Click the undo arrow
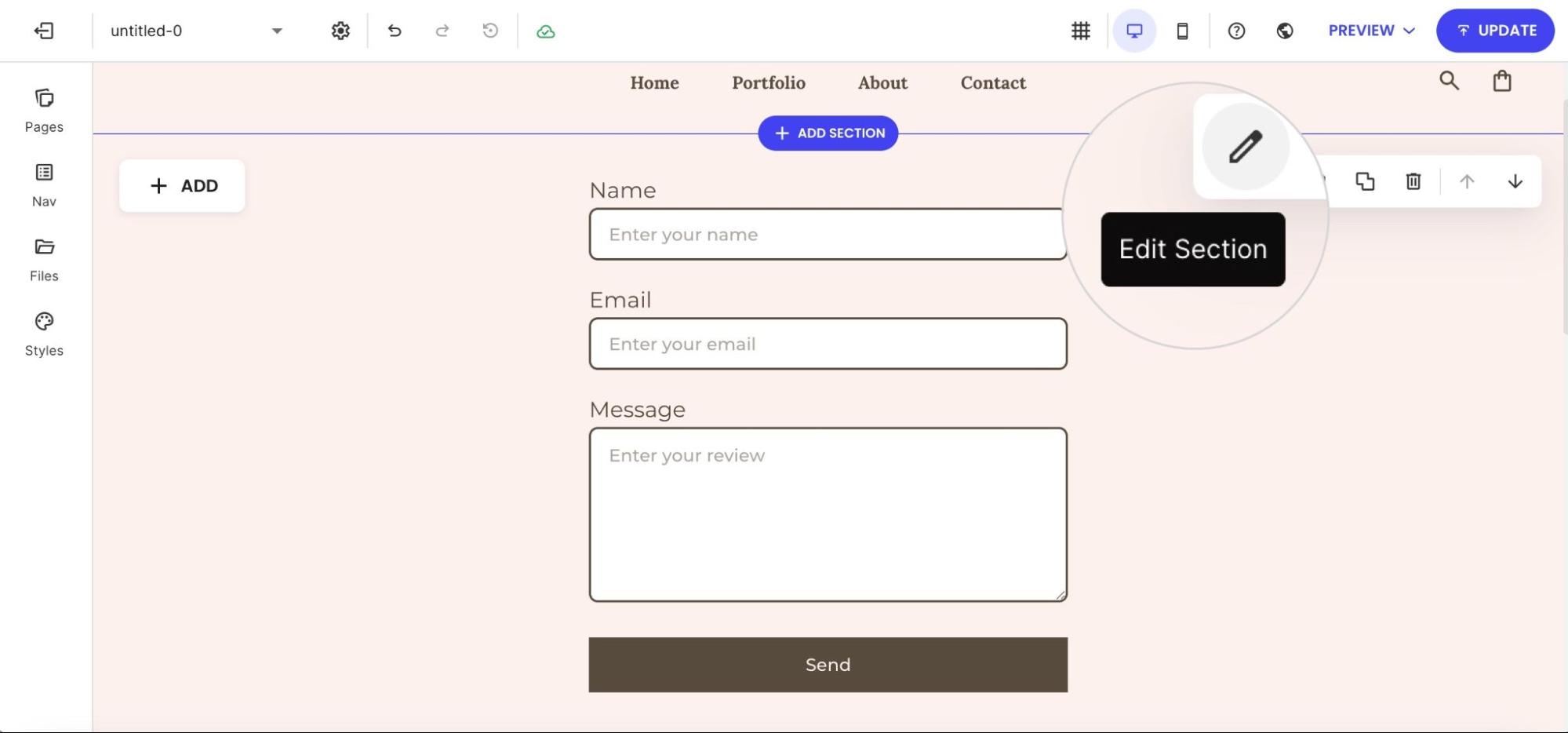The width and height of the screenshot is (1568, 733). [395, 31]
